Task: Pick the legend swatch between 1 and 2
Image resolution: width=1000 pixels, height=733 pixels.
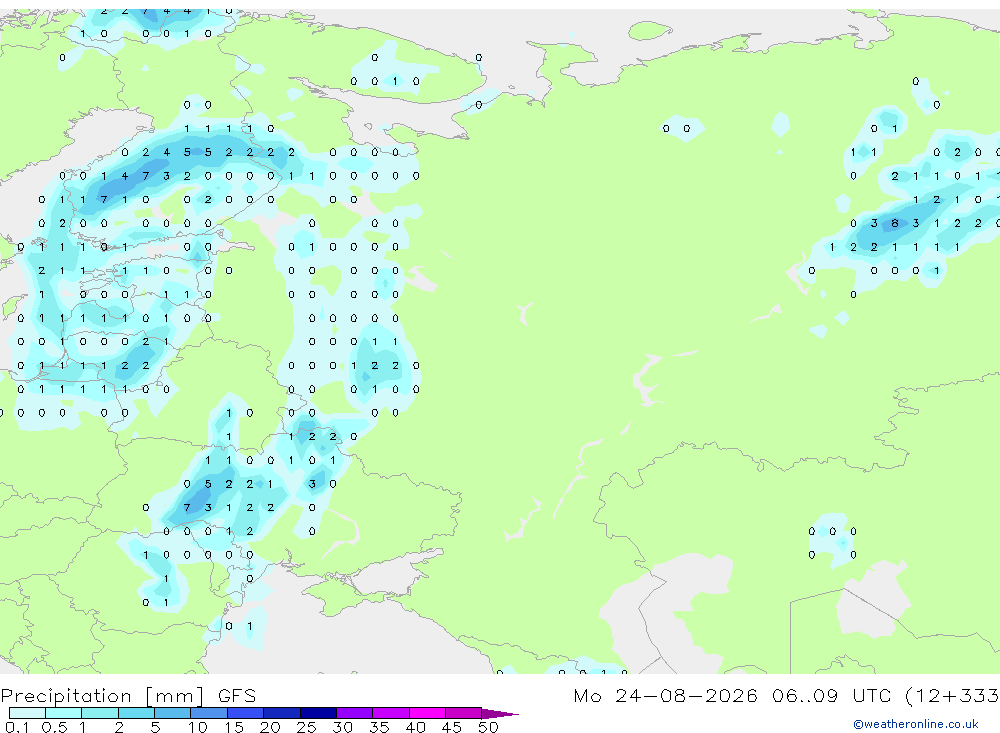Action: [x=99, y=713]
